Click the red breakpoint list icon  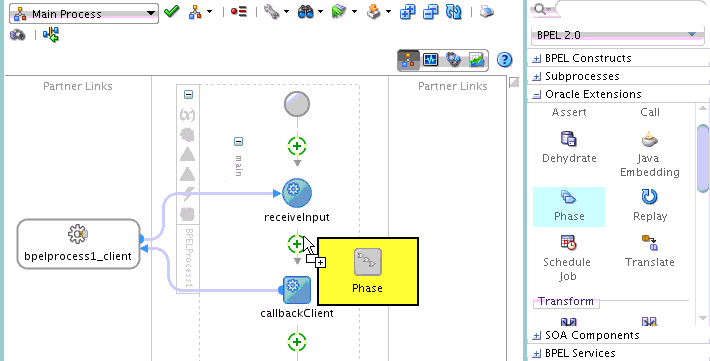pyautogui.click(x=239, y=12)
